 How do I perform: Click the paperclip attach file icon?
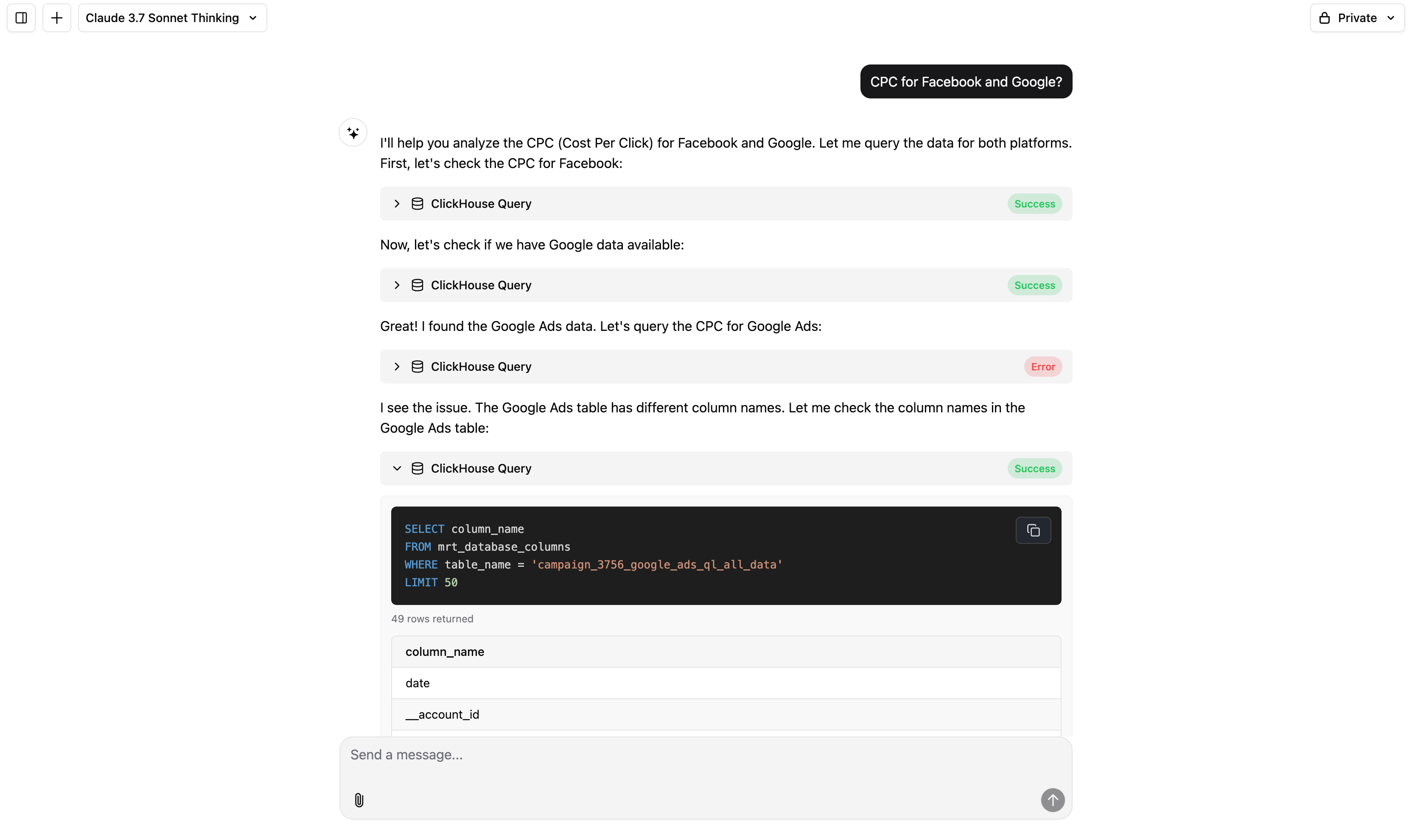point(359,800)
